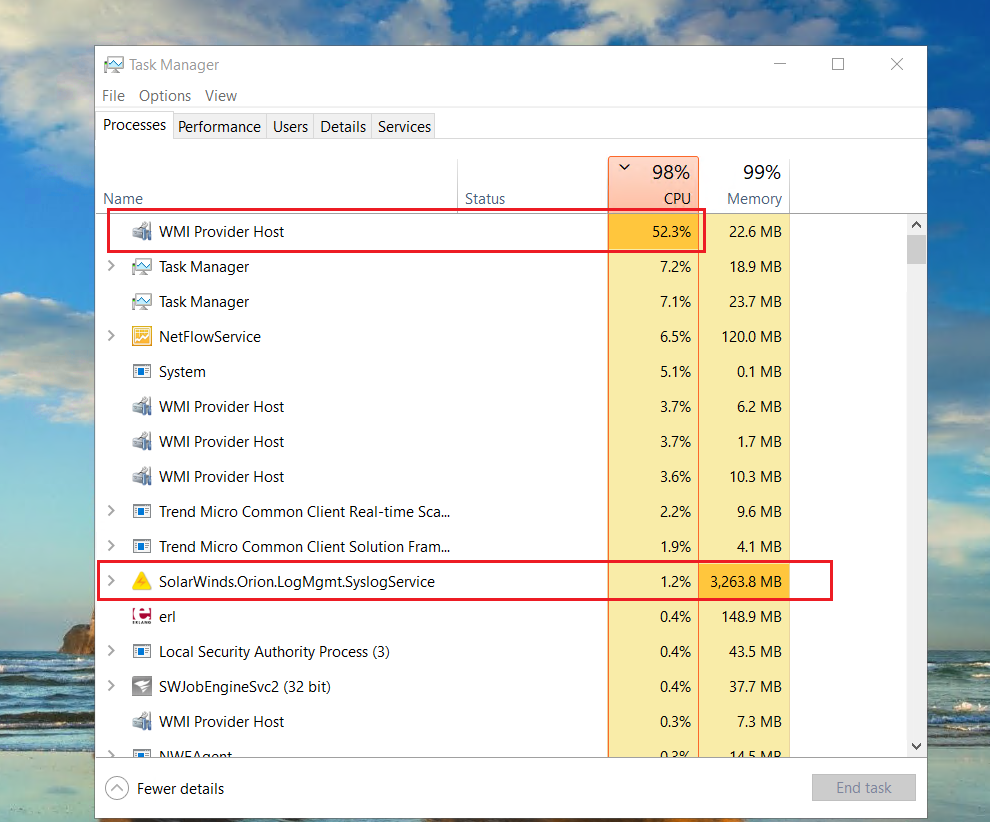
Task: Minimize the Task Manager window
Action: pos(780,64)
